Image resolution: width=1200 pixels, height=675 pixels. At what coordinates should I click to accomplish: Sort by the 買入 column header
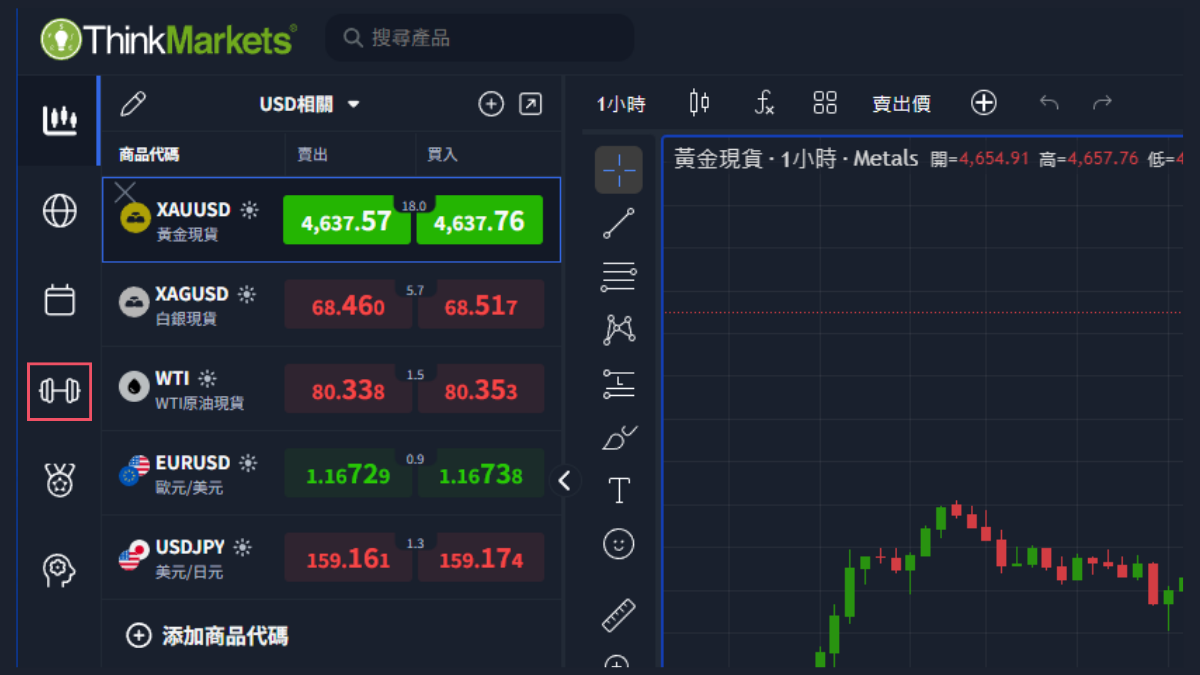click(442, 155)
